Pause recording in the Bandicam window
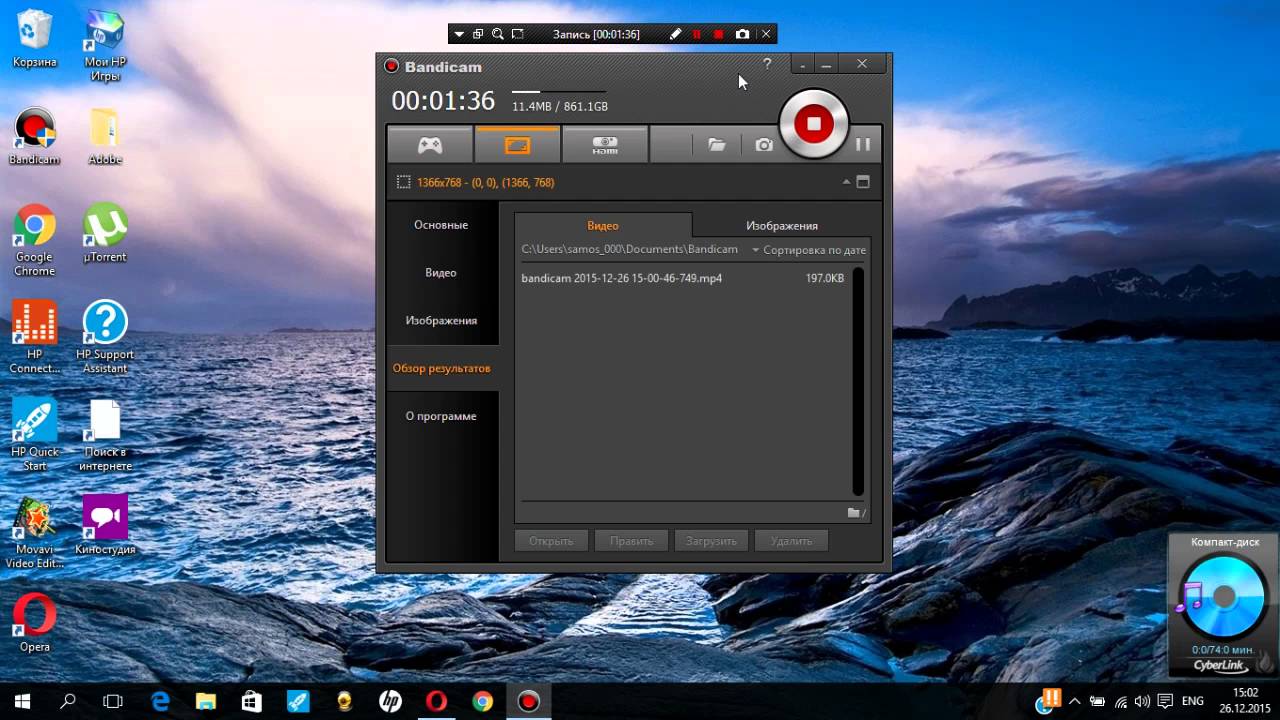Image resolution: width=1280 pixels, height=720 pixels. point(863,144)
